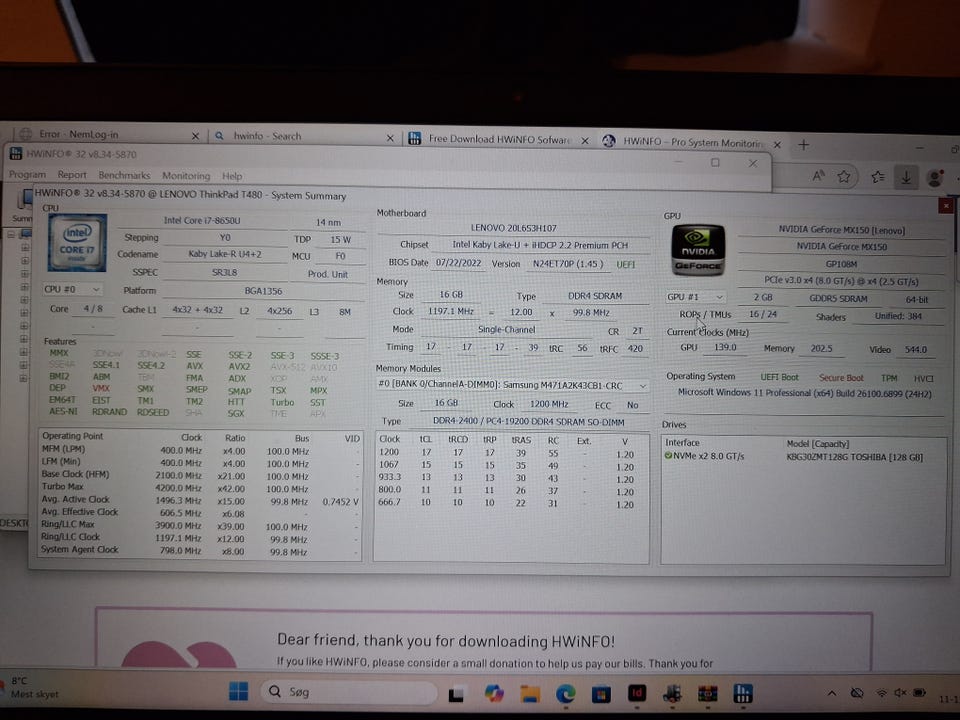Close the System Summary window
Screen dimensions: 960x720
(x=945, y=206)
